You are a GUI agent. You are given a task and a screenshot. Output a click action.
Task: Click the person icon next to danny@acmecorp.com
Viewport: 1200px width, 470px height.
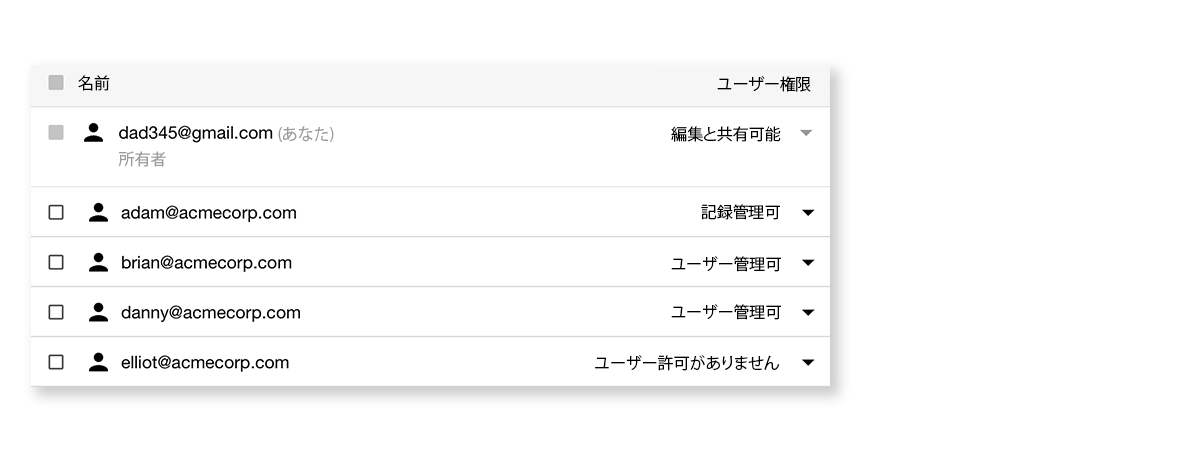(98, 312)
